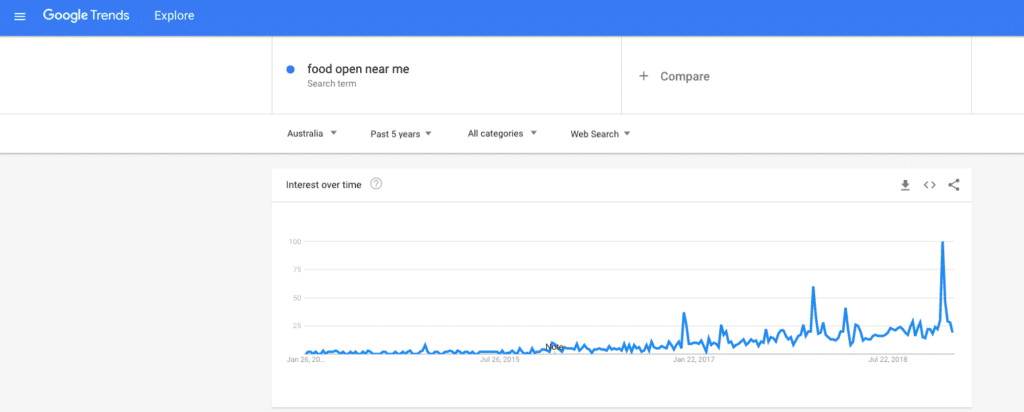Open the Past 5 years dropdown

click(x=401, y=133)
